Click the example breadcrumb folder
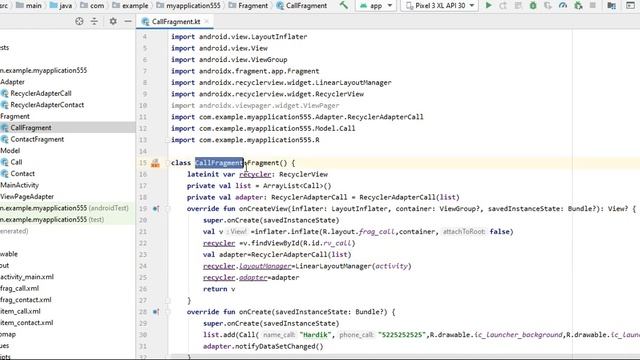Screen dimensions: 640x360 click(130, 6)
